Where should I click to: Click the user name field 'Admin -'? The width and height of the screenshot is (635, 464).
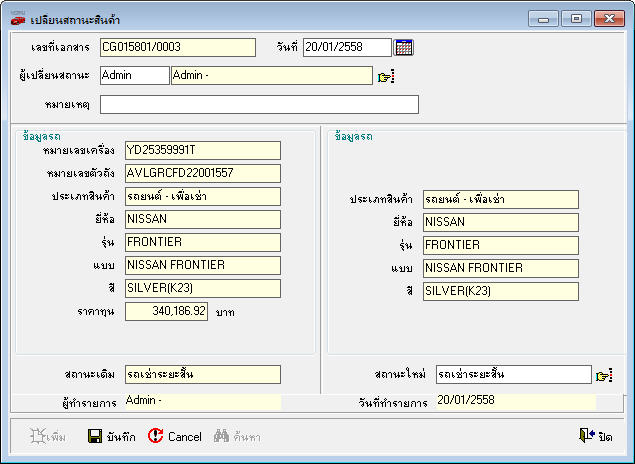point(272,76)
